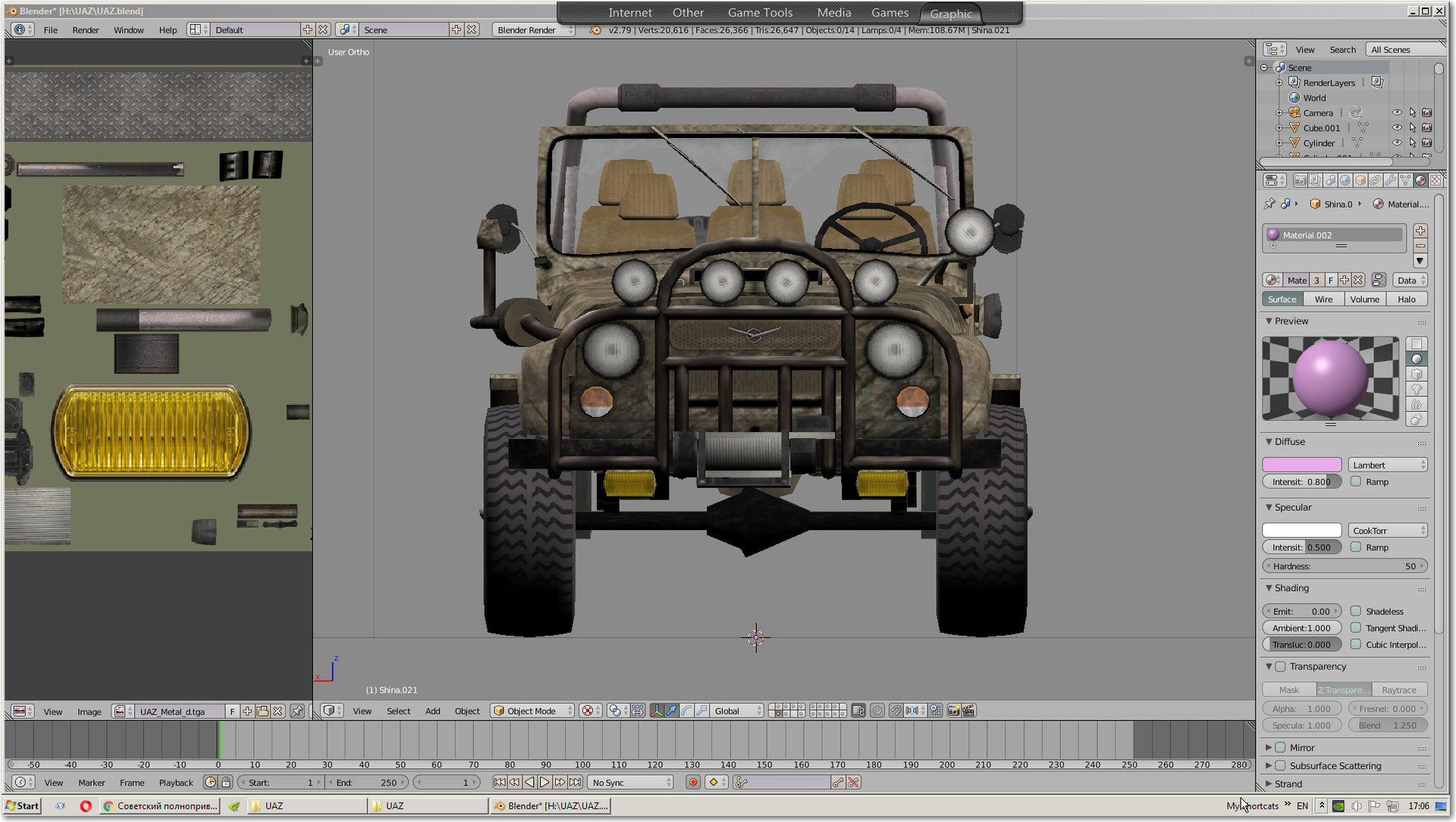Click the OpenGL render image camera icon
Viewport: 1456px width, 822px height.
pyautogui.click(x=954, y=711)
